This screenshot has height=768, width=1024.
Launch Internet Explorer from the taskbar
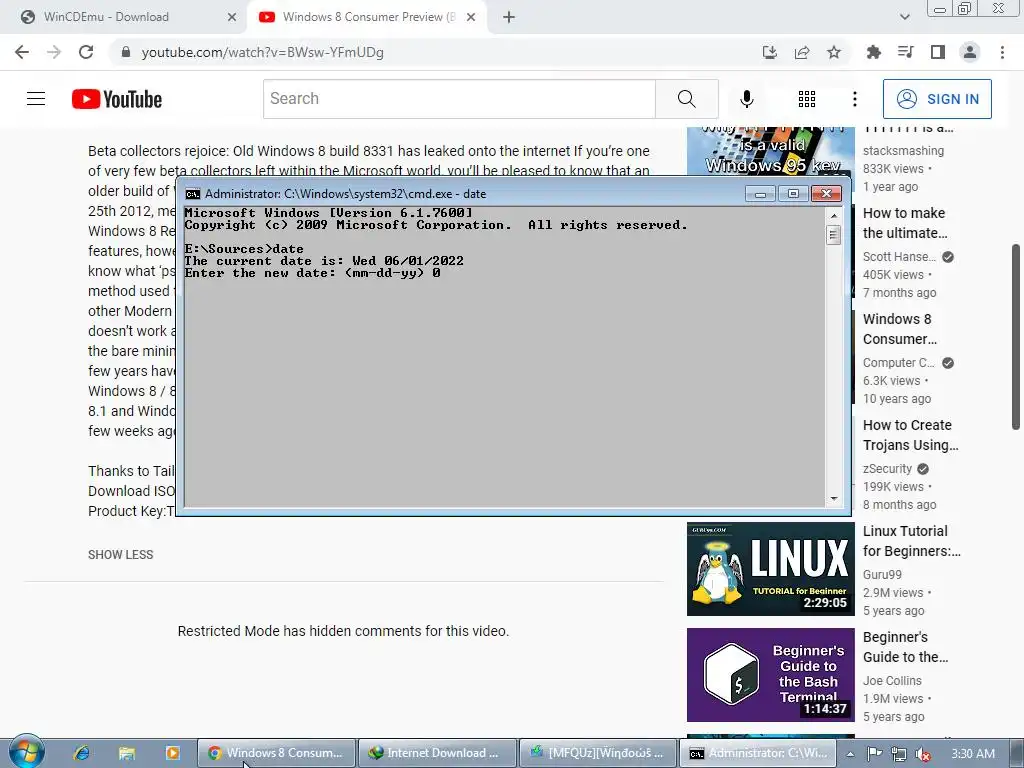82,753
